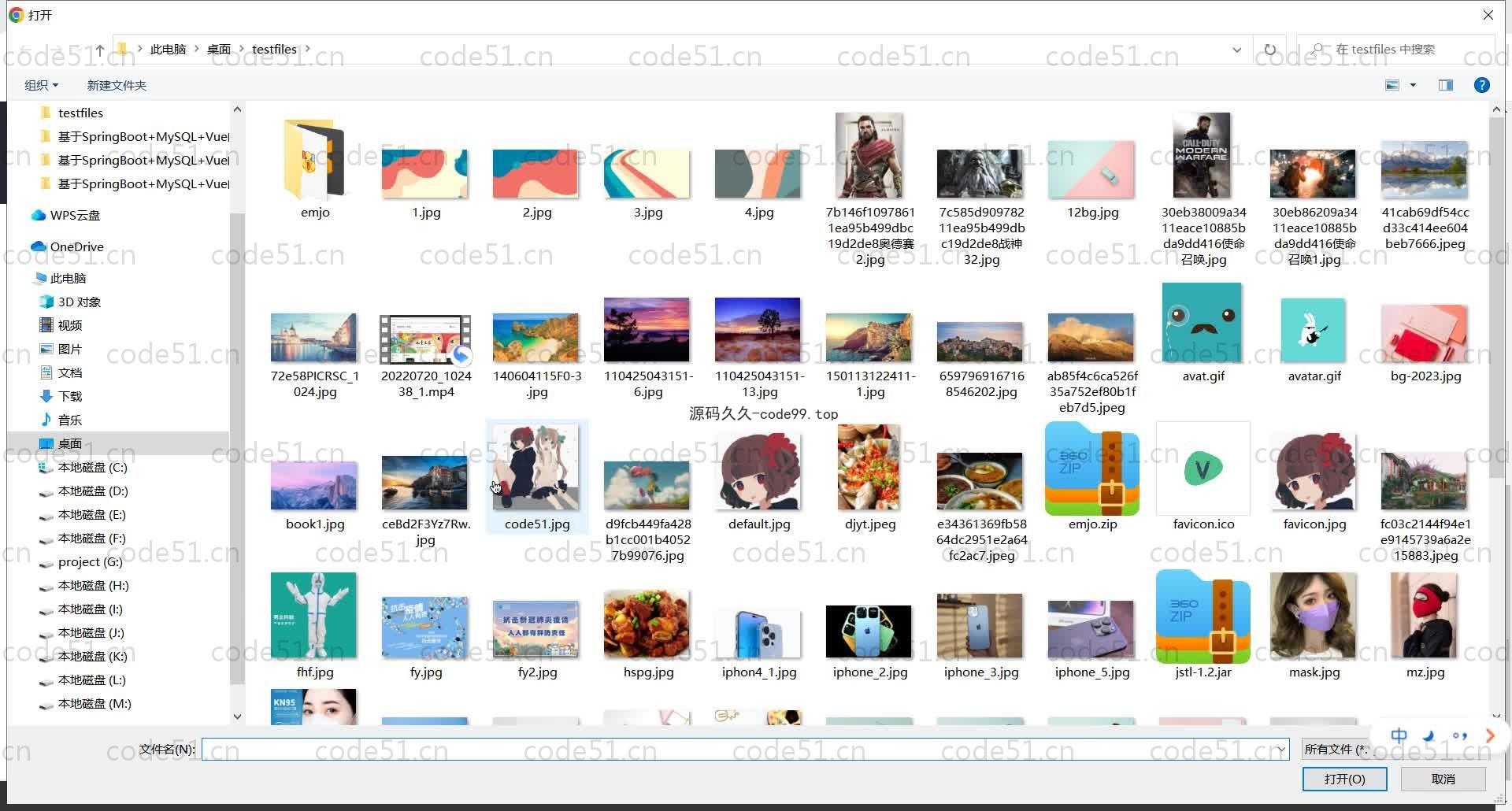1512x811 pixels.
Task: Open 视频 folder in the sidebar
Action: coord(69,325)
